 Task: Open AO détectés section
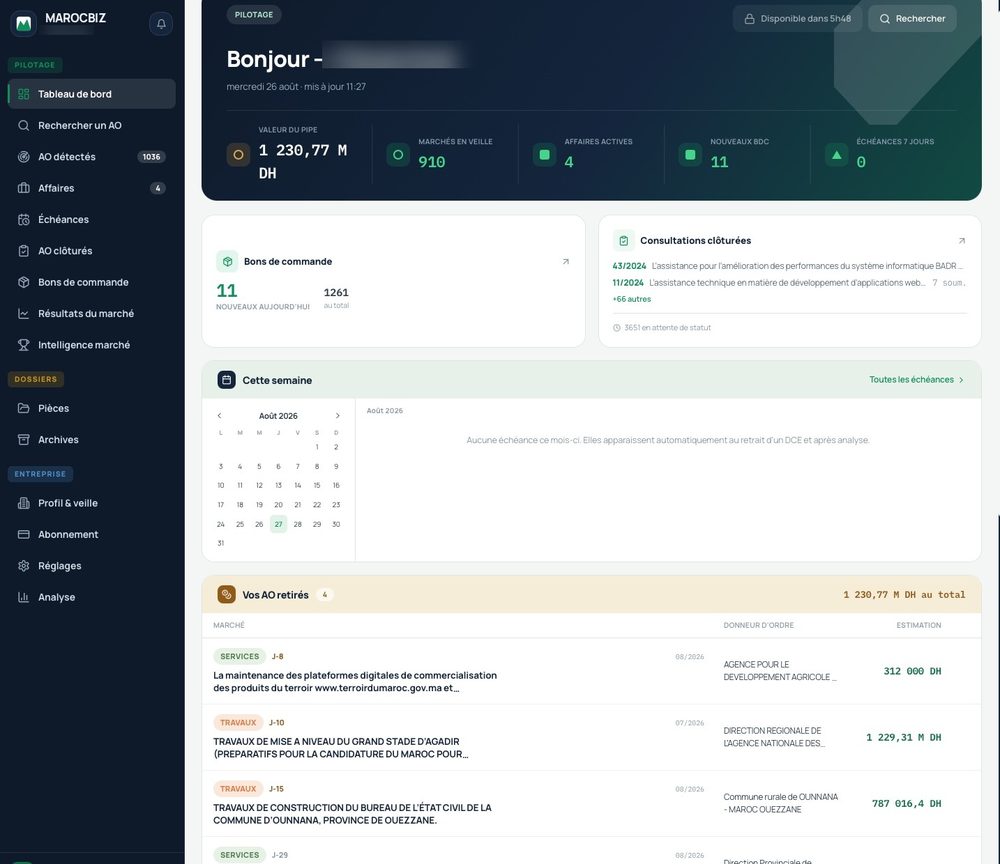coord(91,157)
